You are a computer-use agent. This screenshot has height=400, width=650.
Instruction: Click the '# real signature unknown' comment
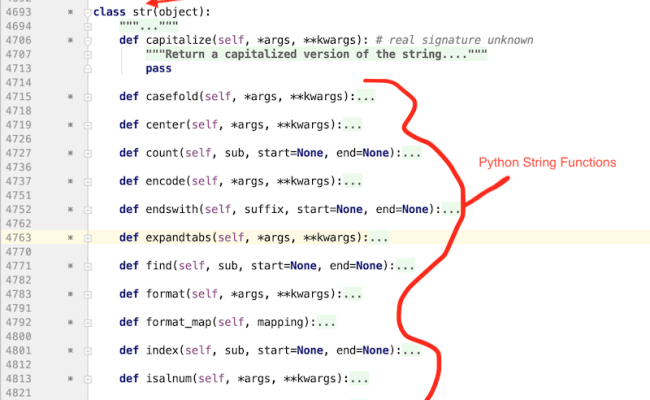click(454, 40)
